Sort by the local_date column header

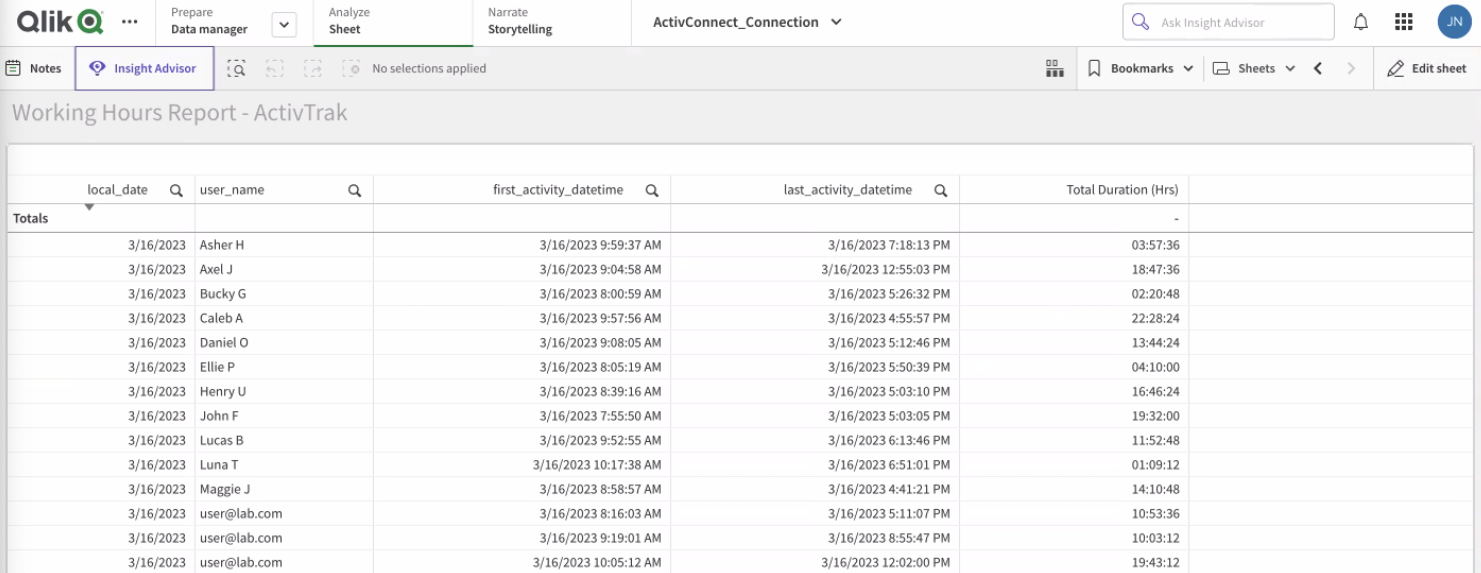pos(117,189)
